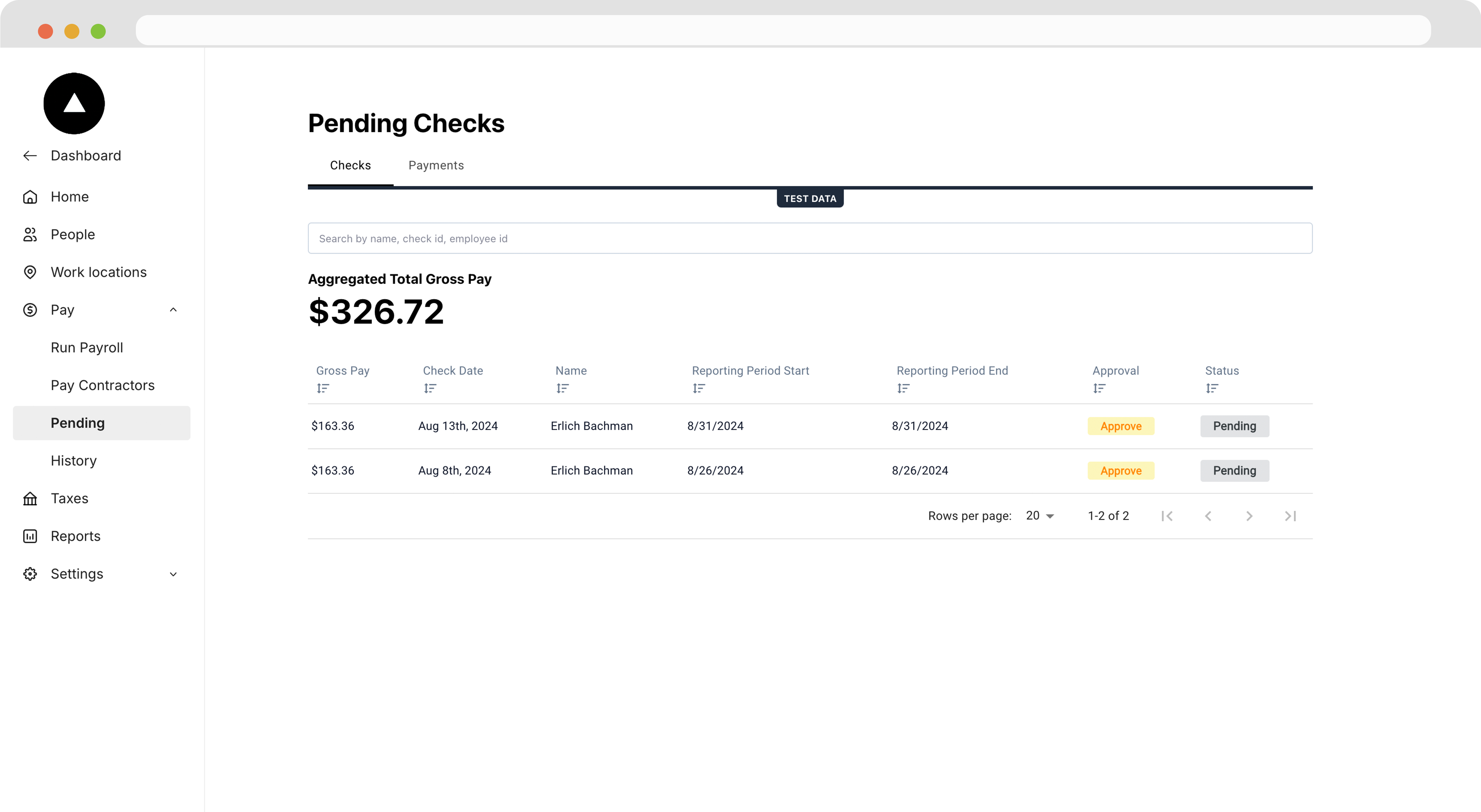The image size is (1481, 812).
Task: Open the Taxes page
Action: pyautogui.click(x=70, y=499)
